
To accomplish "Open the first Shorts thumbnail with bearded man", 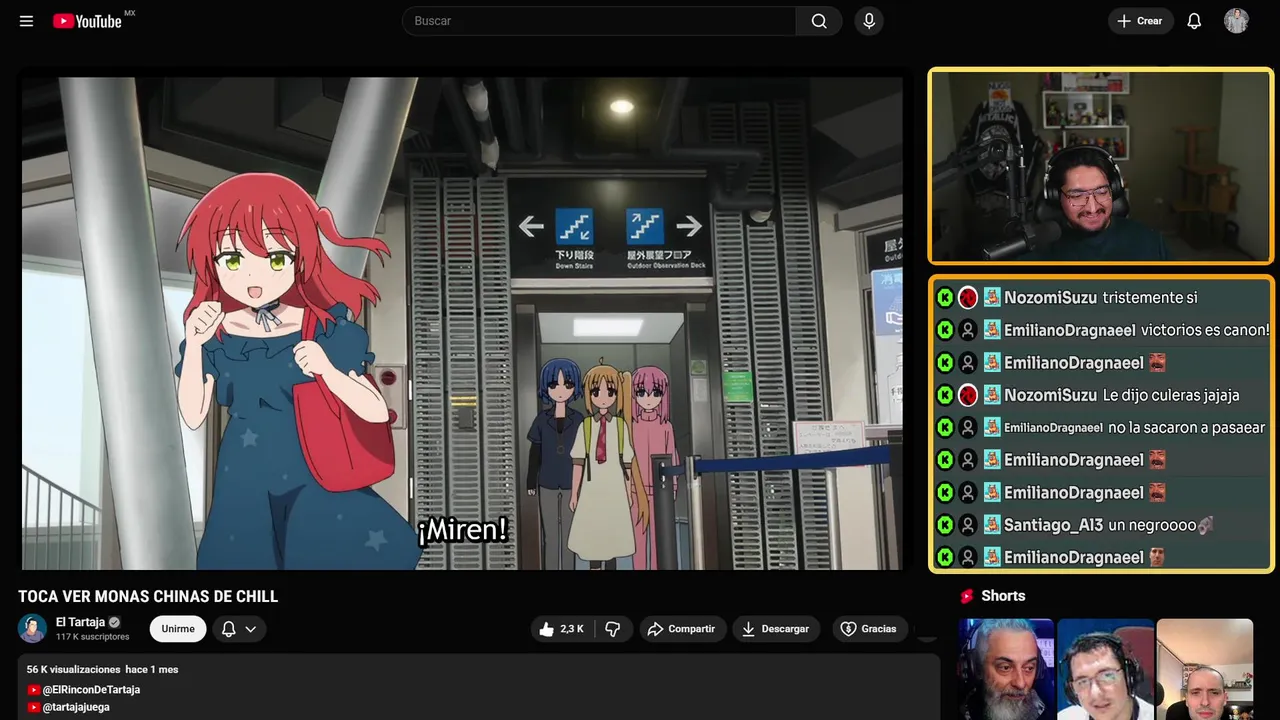I will 1006,669.
